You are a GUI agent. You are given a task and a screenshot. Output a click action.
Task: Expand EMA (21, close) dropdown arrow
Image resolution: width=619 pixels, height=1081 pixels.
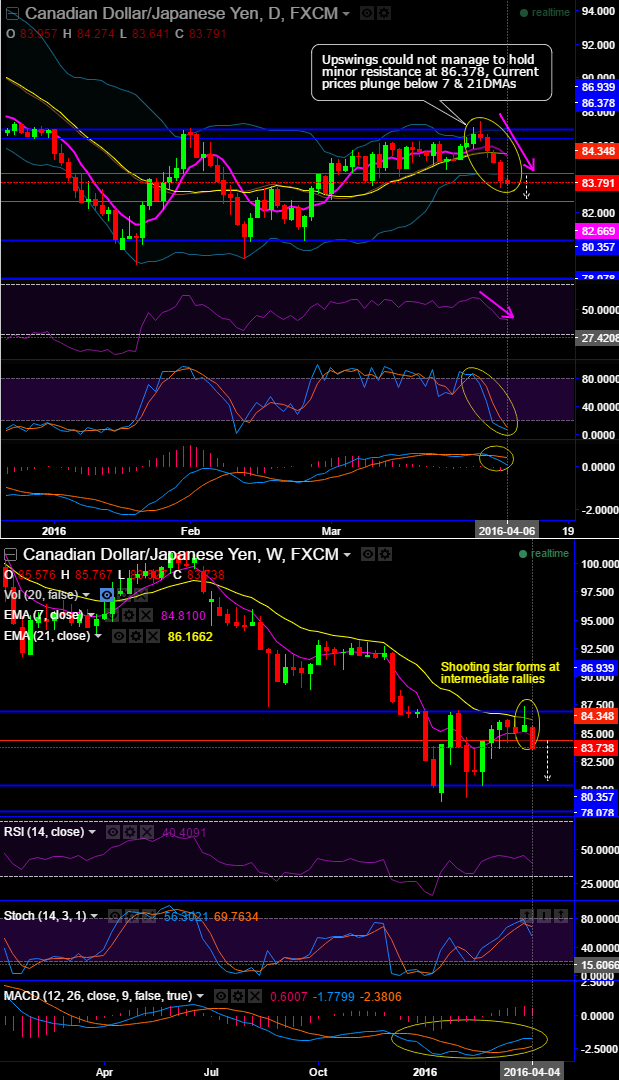tap(97, 636)
